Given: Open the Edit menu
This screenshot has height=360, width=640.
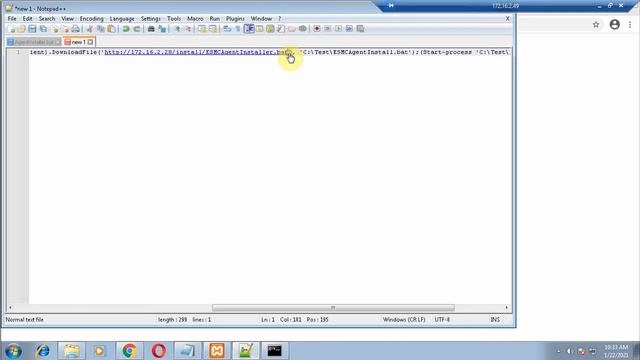Looking at the screenshot, I should tap(27, 19).
